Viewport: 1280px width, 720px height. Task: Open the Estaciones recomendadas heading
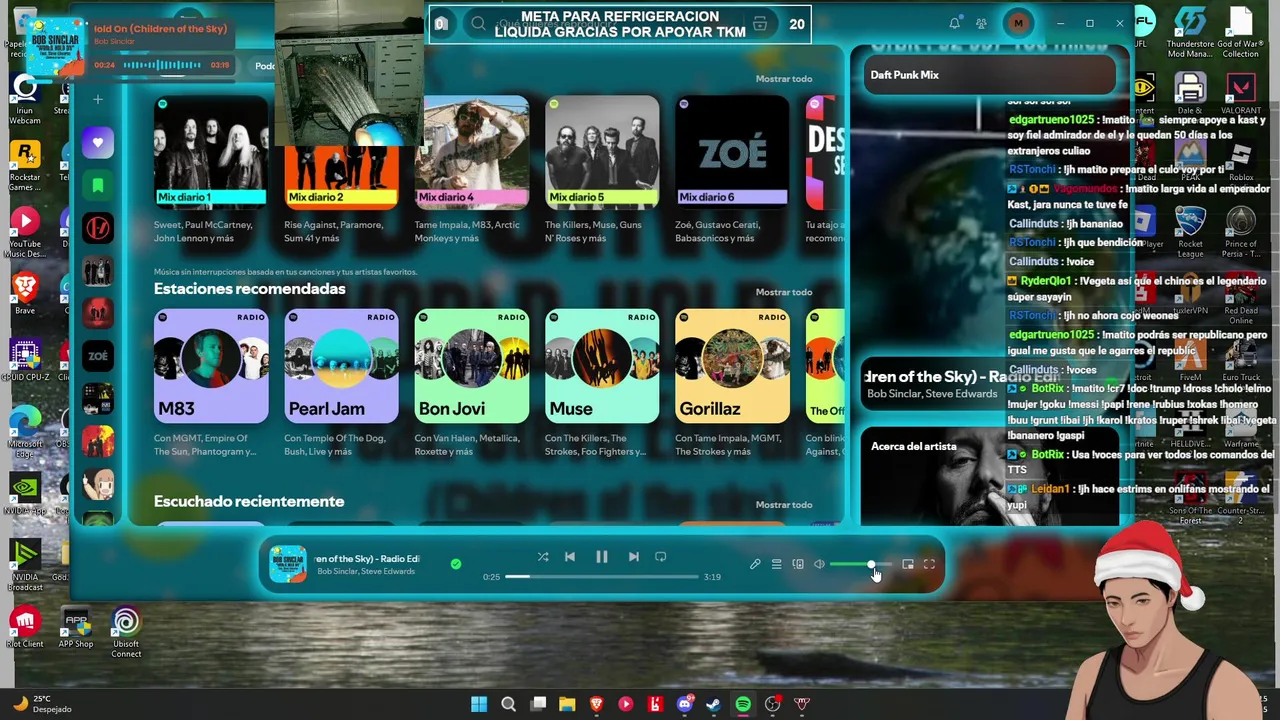pyautogui.click(x=250, y=289)
